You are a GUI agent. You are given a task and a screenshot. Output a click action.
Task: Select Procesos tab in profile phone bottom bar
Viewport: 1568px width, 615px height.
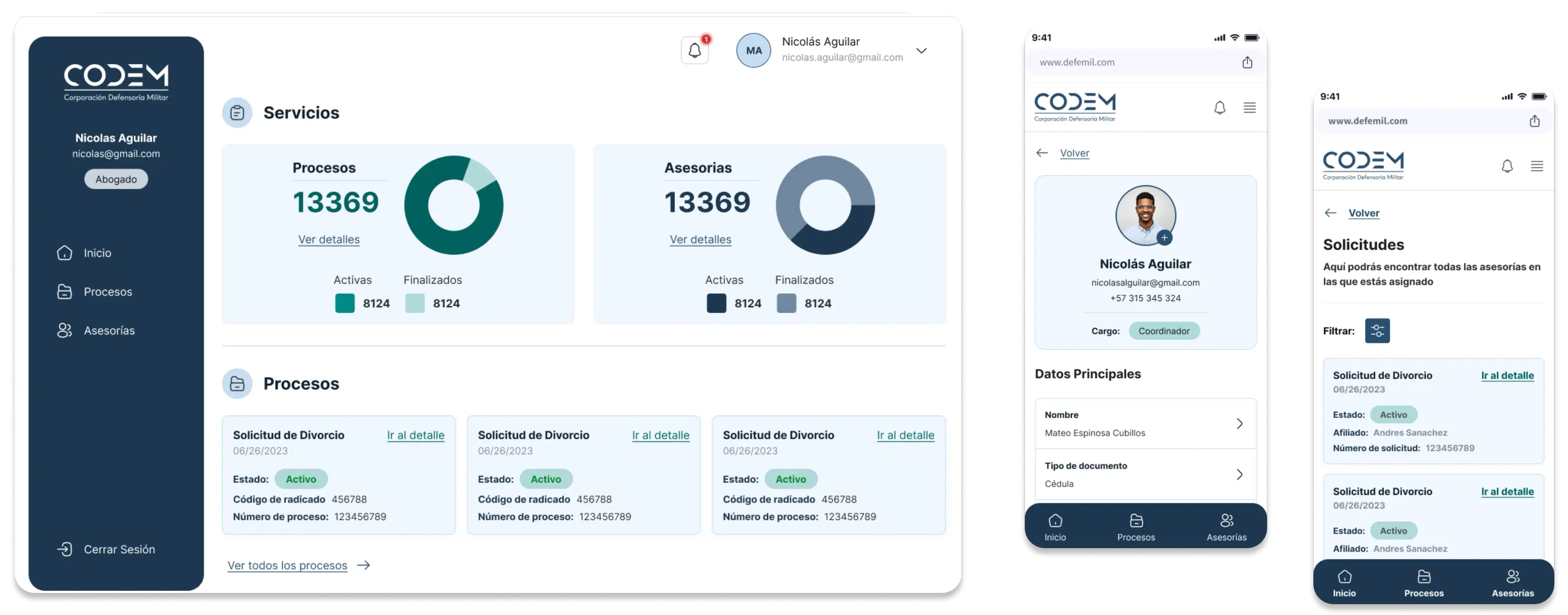click(x=1136, y=527)
